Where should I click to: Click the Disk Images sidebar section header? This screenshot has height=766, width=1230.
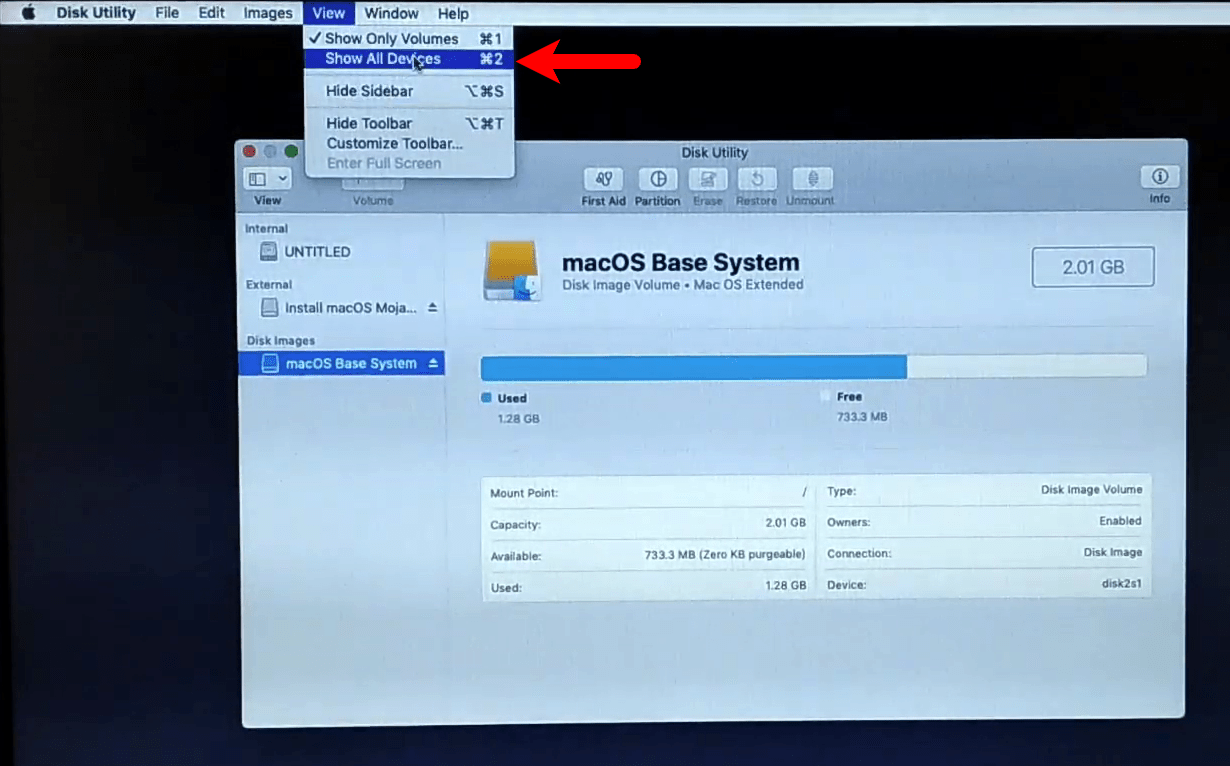point(281,341)
